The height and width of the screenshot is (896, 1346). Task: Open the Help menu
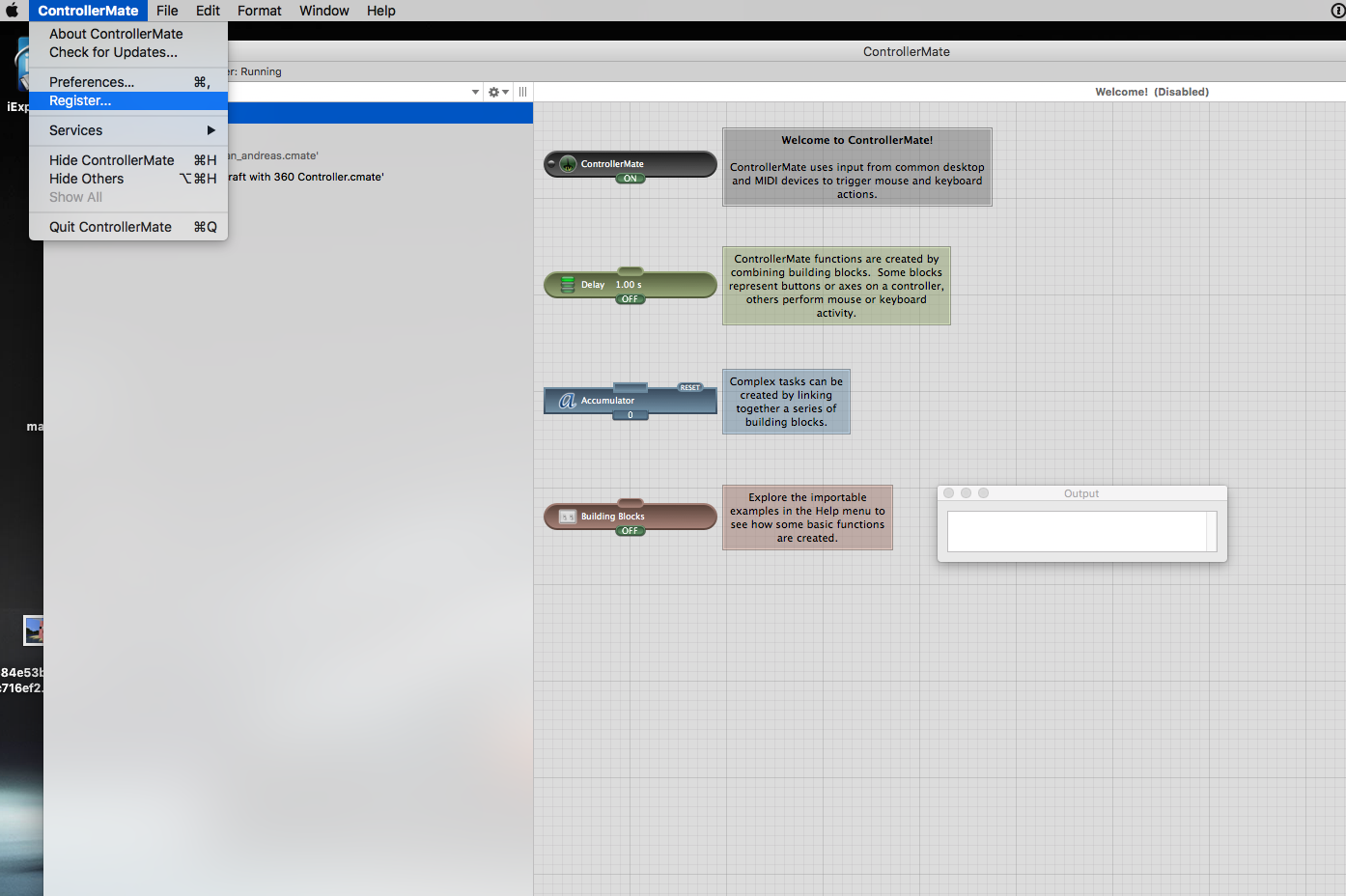[381, 11]
